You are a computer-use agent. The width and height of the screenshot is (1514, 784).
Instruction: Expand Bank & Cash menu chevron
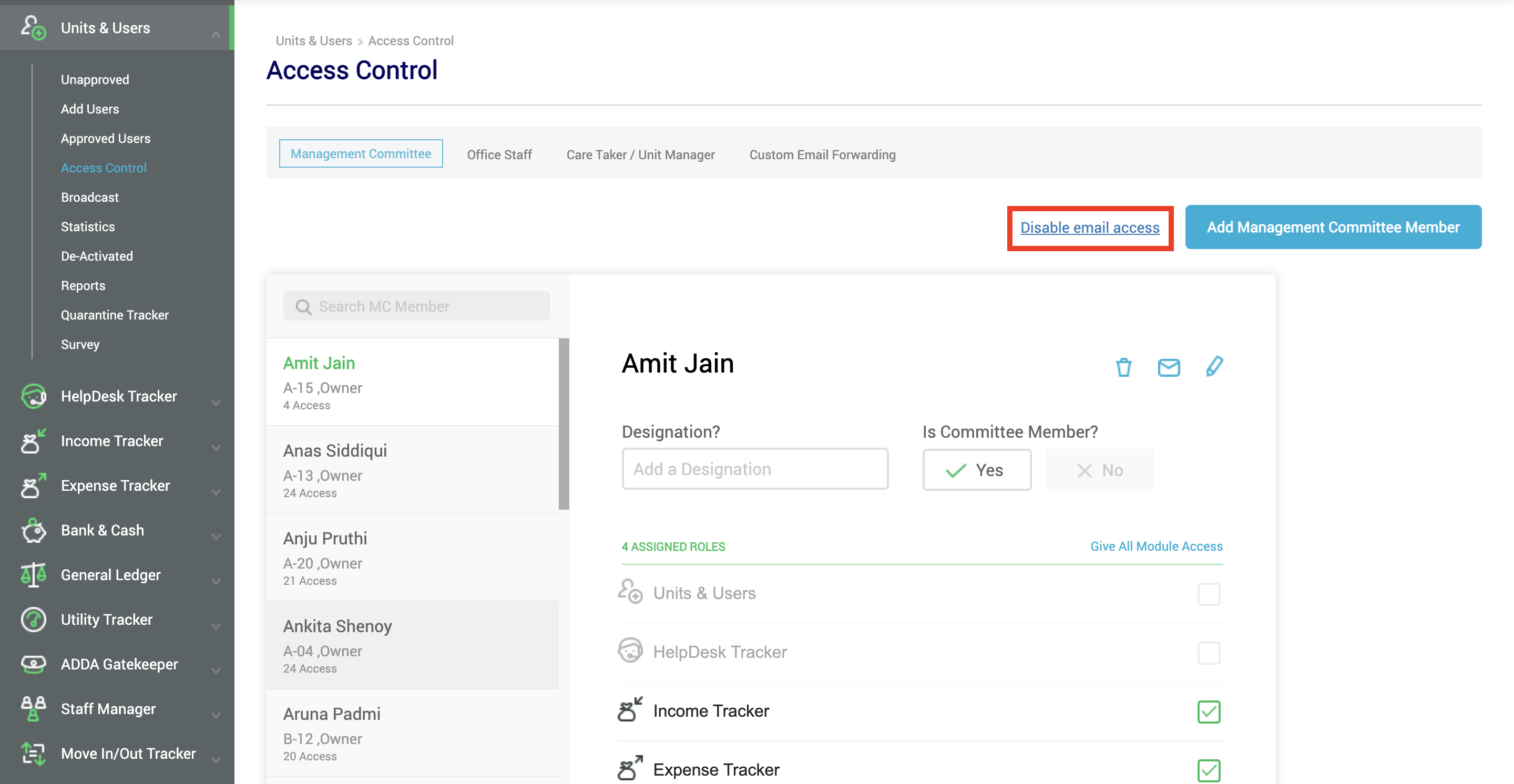(216, 537)
